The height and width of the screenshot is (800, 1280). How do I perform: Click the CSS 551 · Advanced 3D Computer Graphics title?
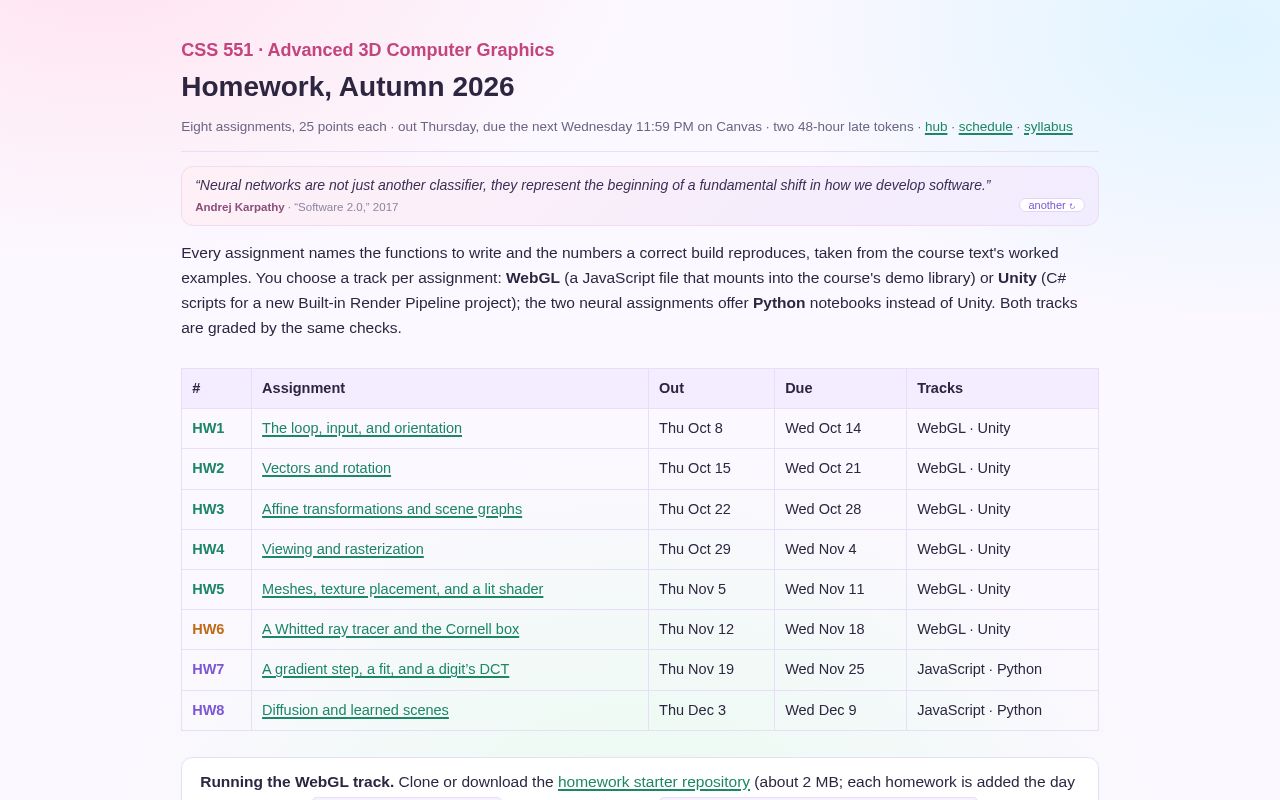pyautogui.click(x=367, y=50)
